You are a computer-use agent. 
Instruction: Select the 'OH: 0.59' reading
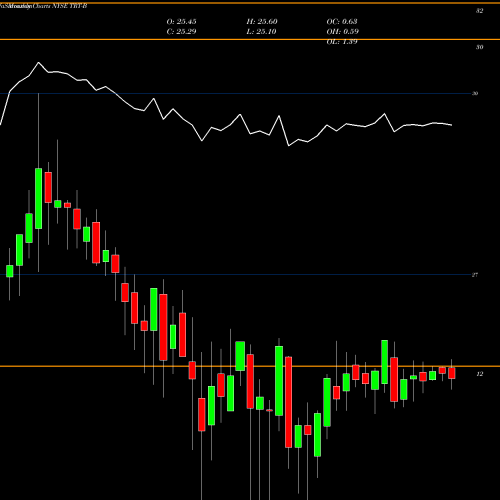coord(342,32)
